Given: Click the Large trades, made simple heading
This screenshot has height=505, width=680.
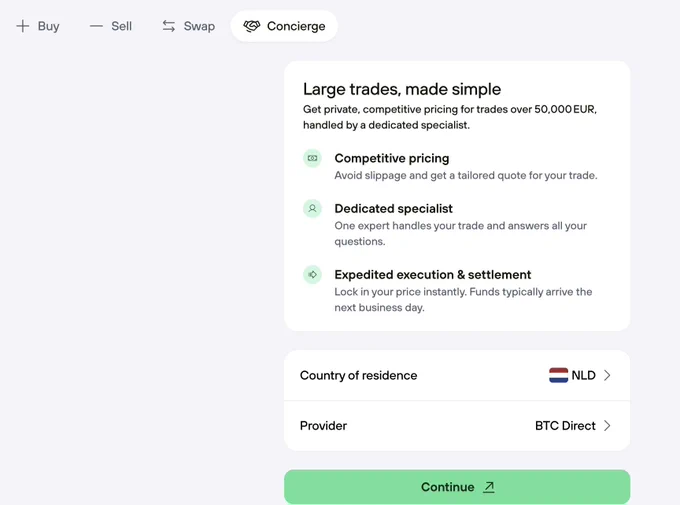Looking at the screenshot, I should point(402,89).
